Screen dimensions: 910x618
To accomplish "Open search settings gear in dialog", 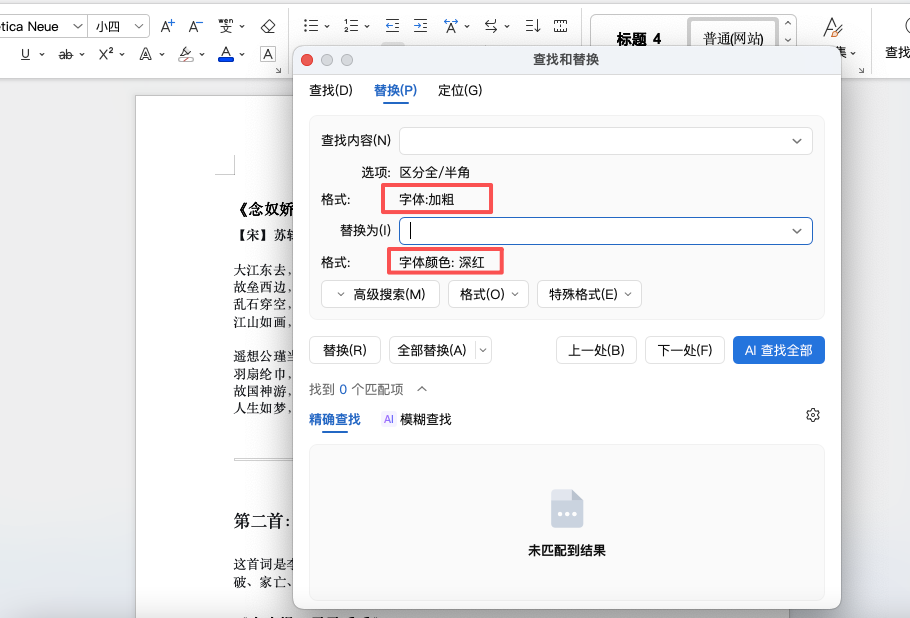I will pos(812,415).
